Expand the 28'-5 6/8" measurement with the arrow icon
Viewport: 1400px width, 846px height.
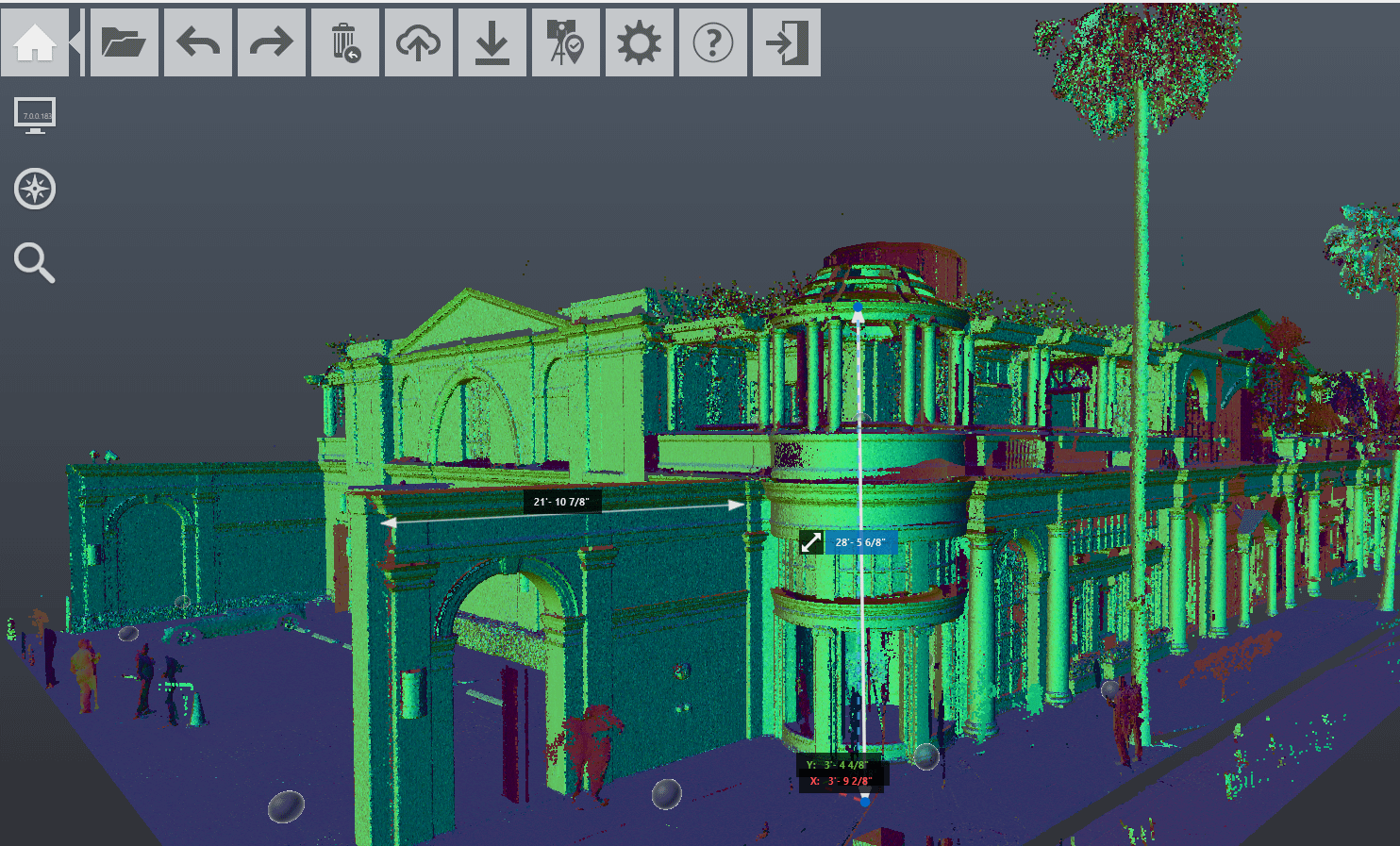tap(811, 542)
